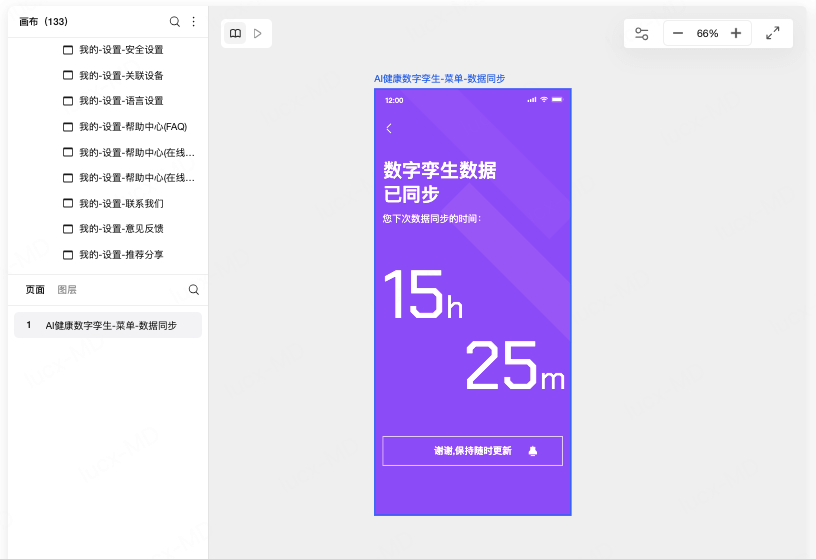Zoom in with the plus button

pyautogui.click(x=736, y=33)
